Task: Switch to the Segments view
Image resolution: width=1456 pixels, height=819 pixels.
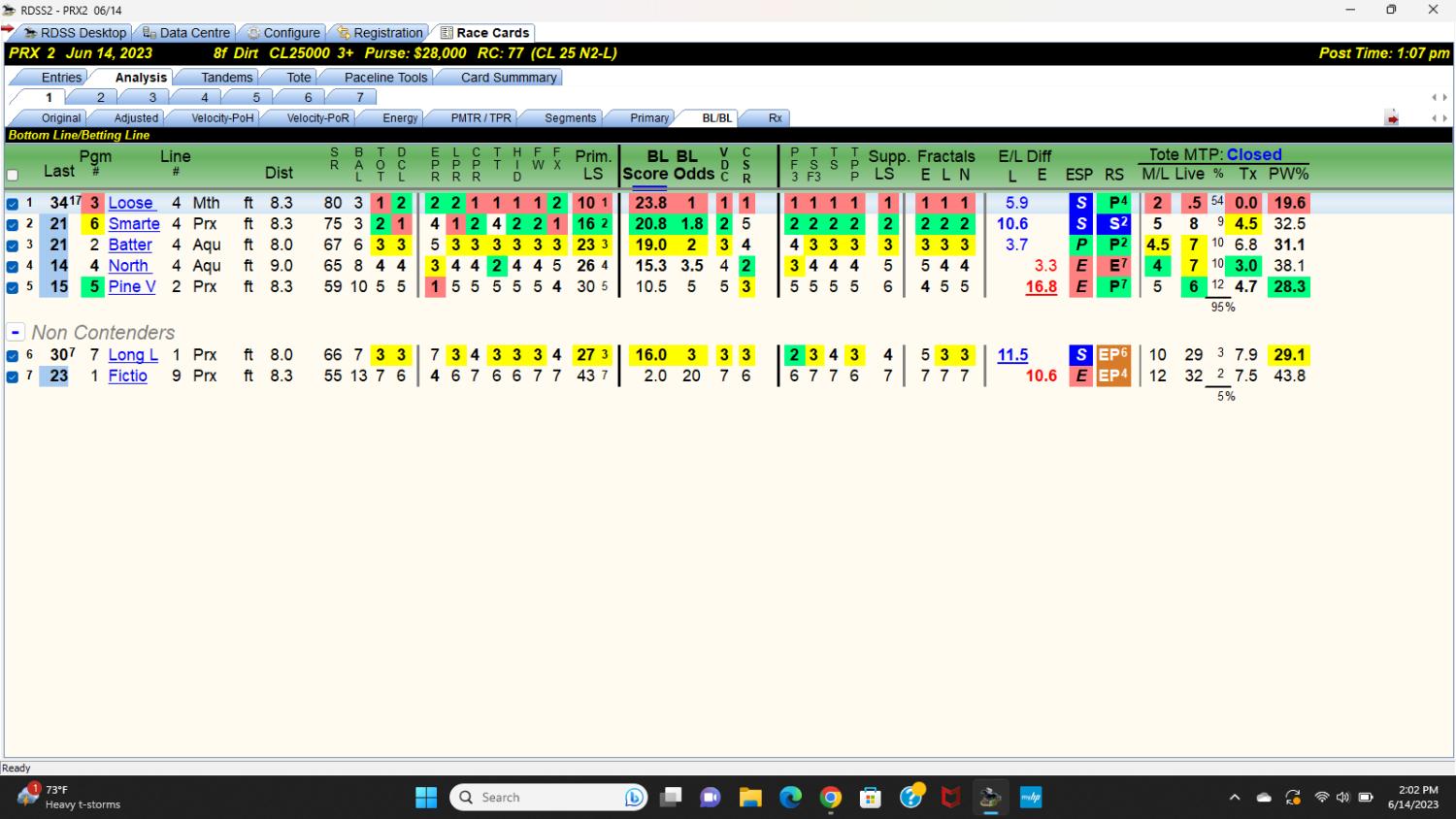Action: (570, 117)
